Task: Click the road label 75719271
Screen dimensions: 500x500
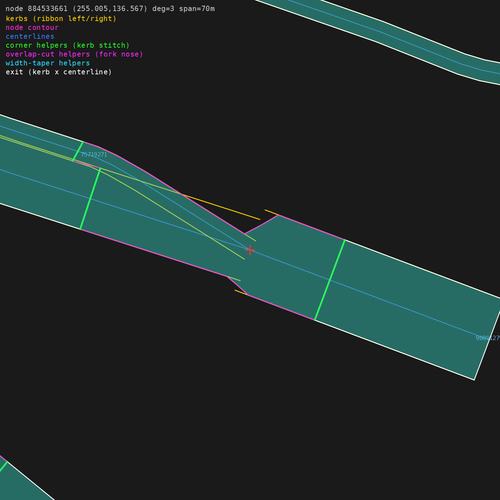Action: [94, 154]
